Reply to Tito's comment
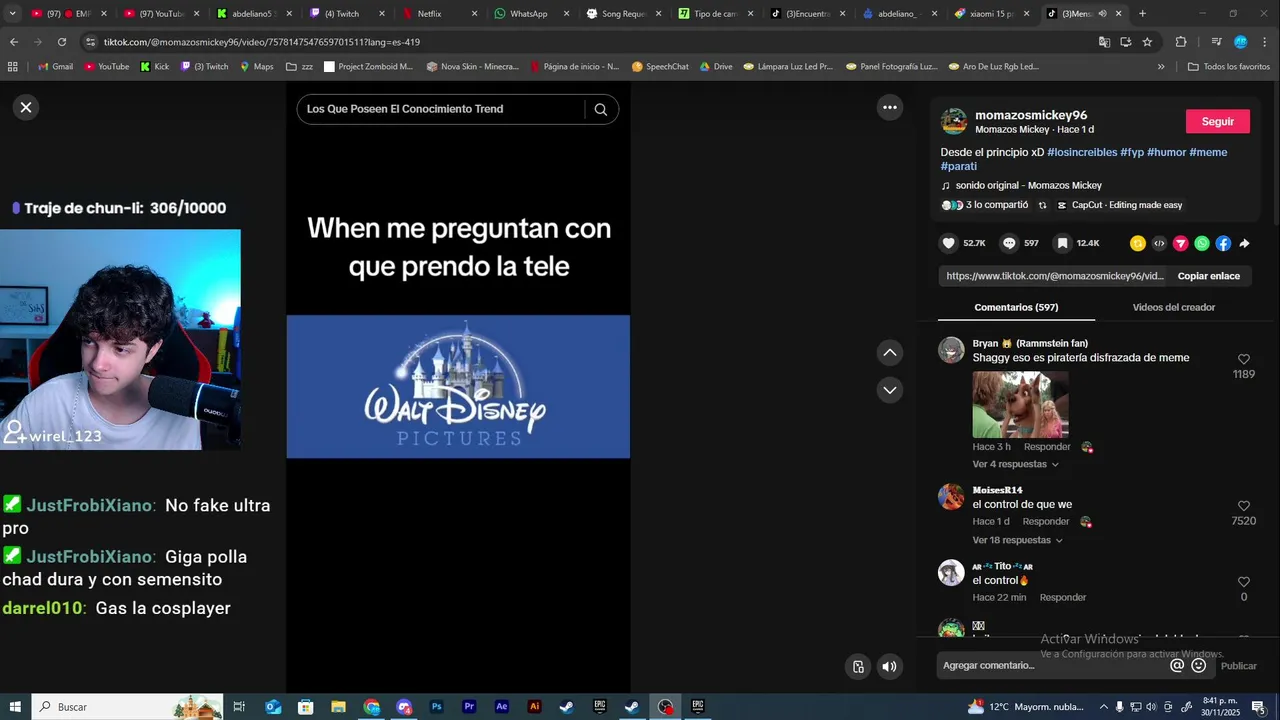Screen dimensions: 1280x720 coord(1062,597)
